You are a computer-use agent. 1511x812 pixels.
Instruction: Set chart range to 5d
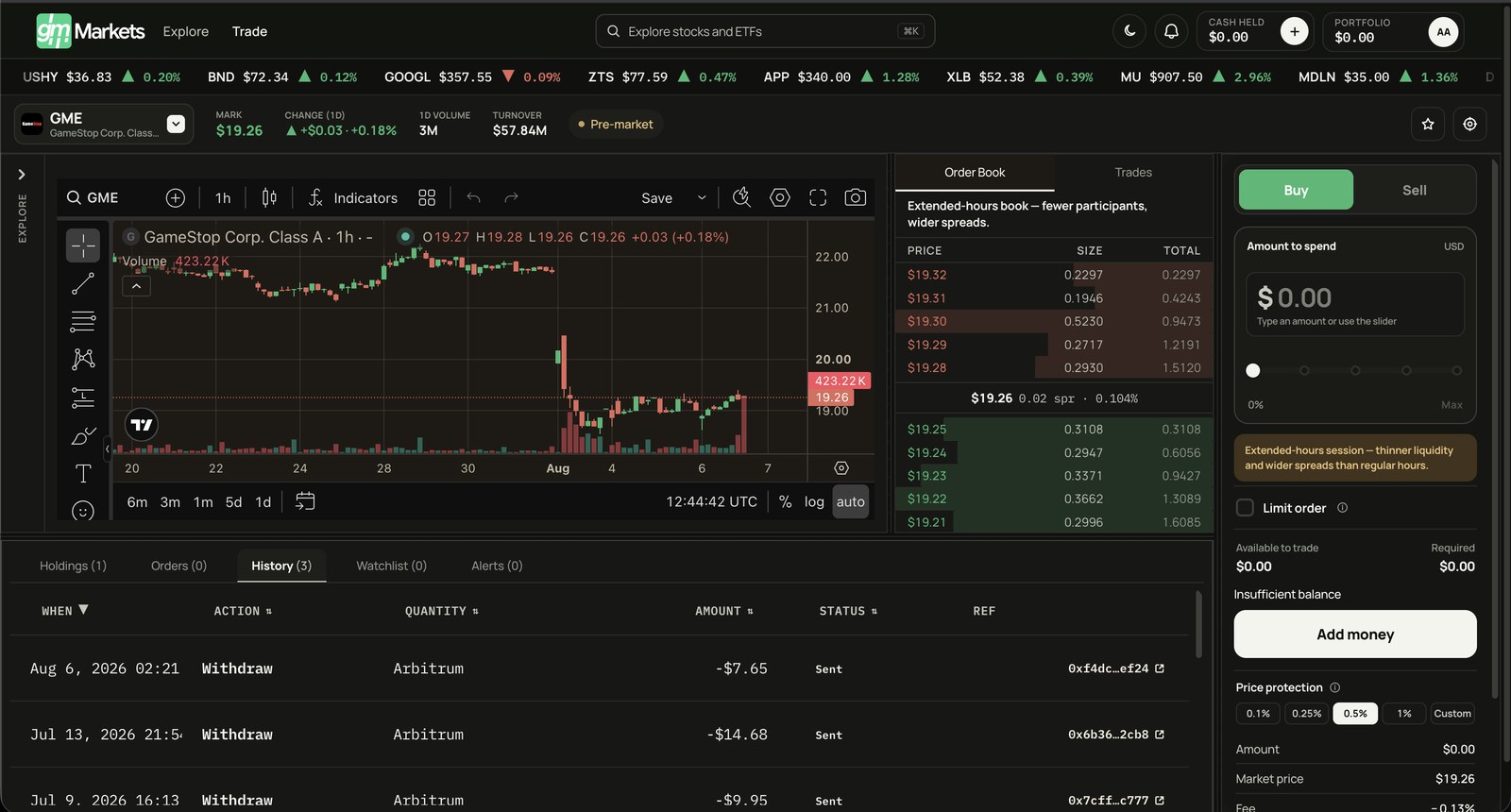click(233, 501)
